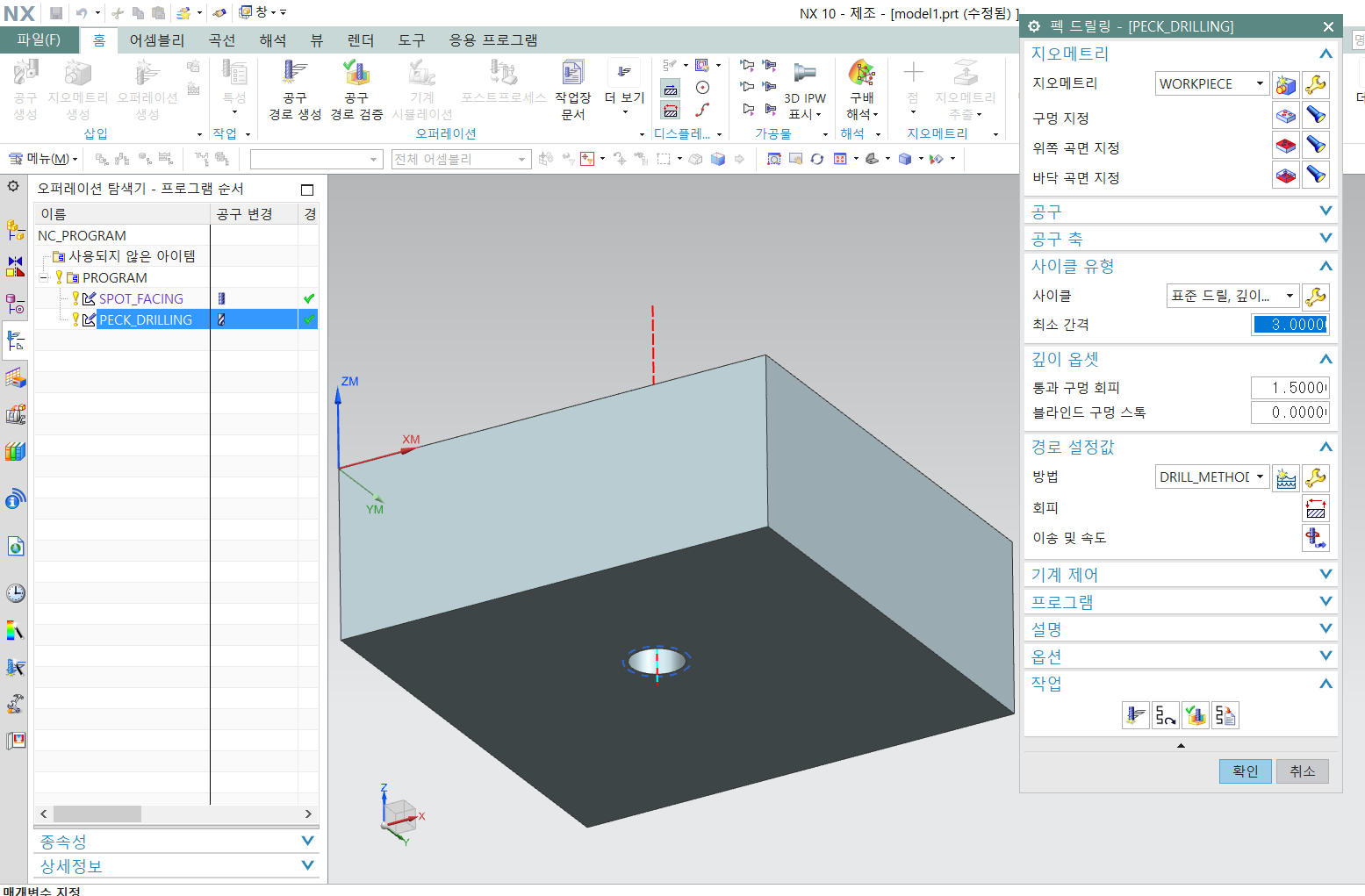Expand the 공구 section
This screenshot has width=1365, height=896.
(x=1325, y=211)
